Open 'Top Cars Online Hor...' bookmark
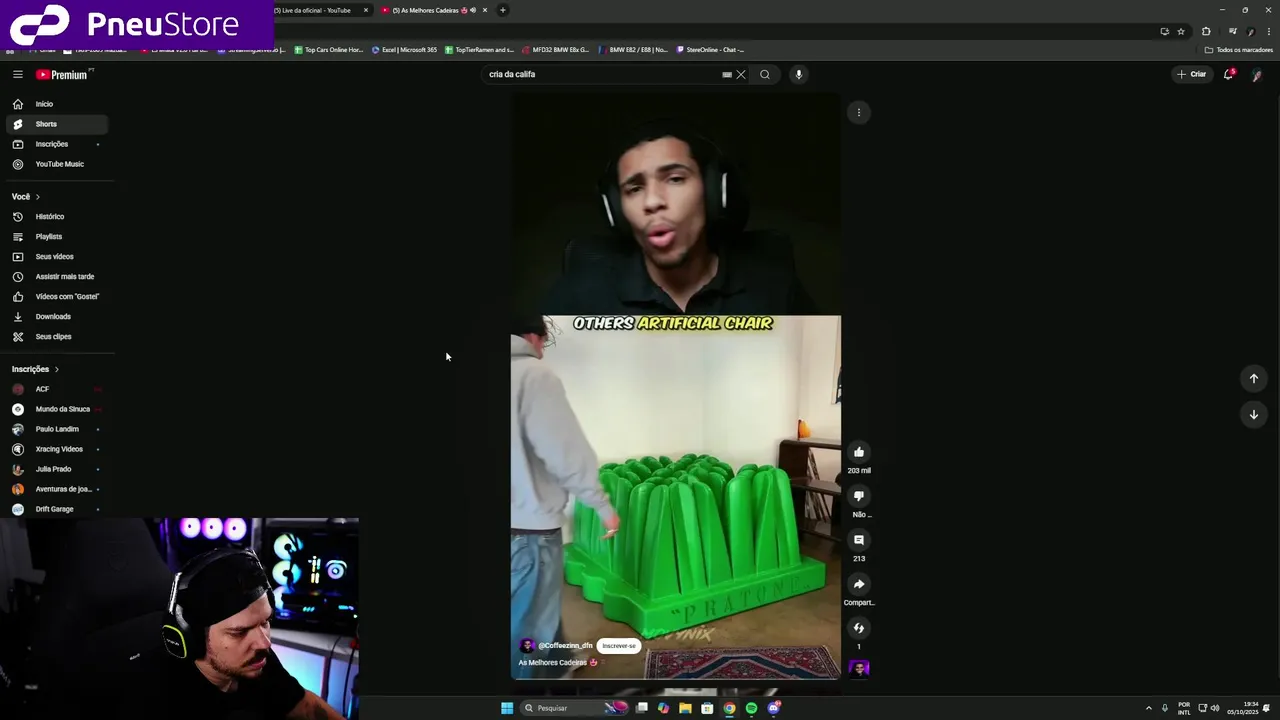This screenshot has height=720, width=1280. point(328,49)
